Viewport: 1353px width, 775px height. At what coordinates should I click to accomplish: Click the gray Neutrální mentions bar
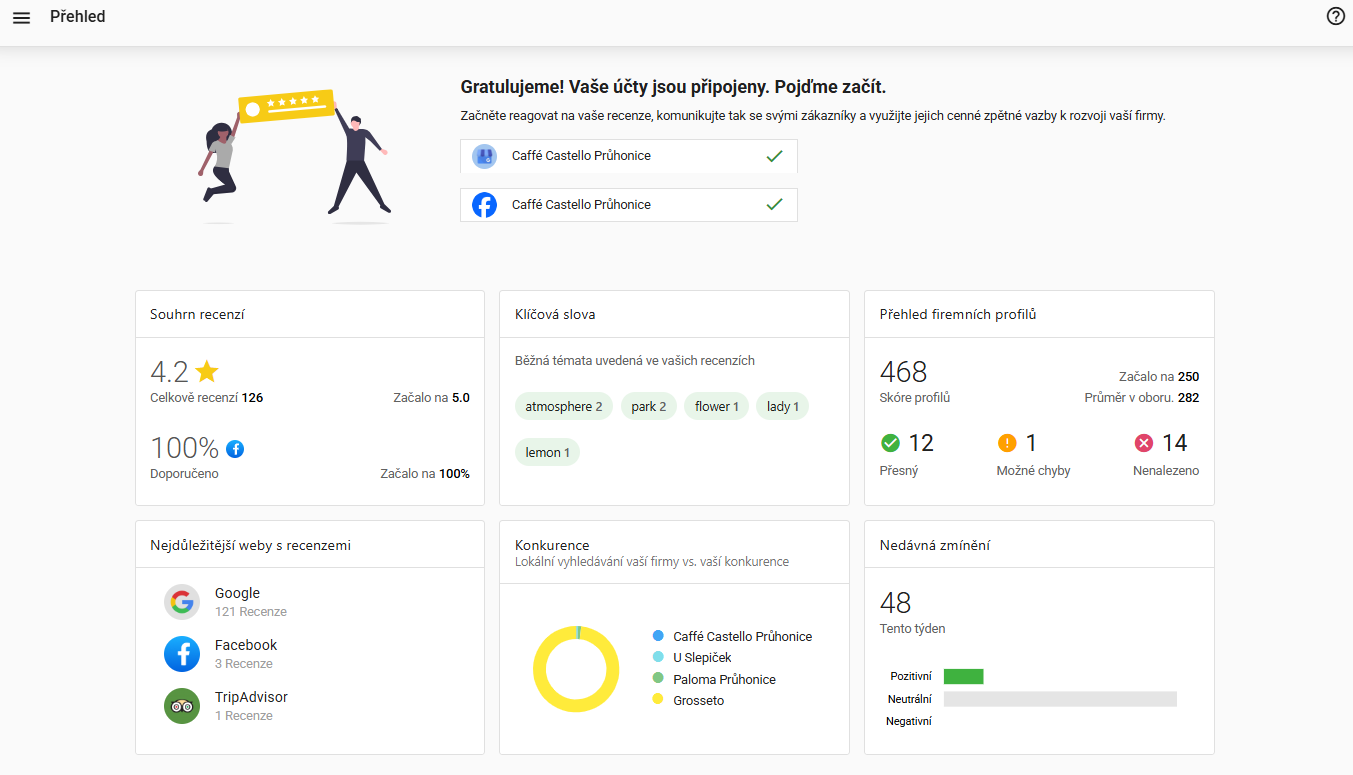point(1060,699)
